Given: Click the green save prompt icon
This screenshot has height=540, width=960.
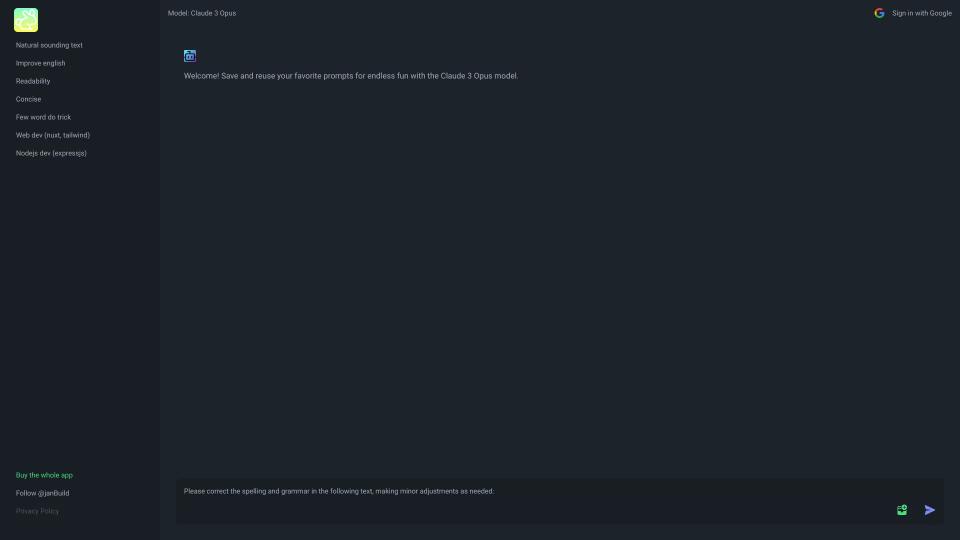Looking at the screenshot, I should 902,510.
